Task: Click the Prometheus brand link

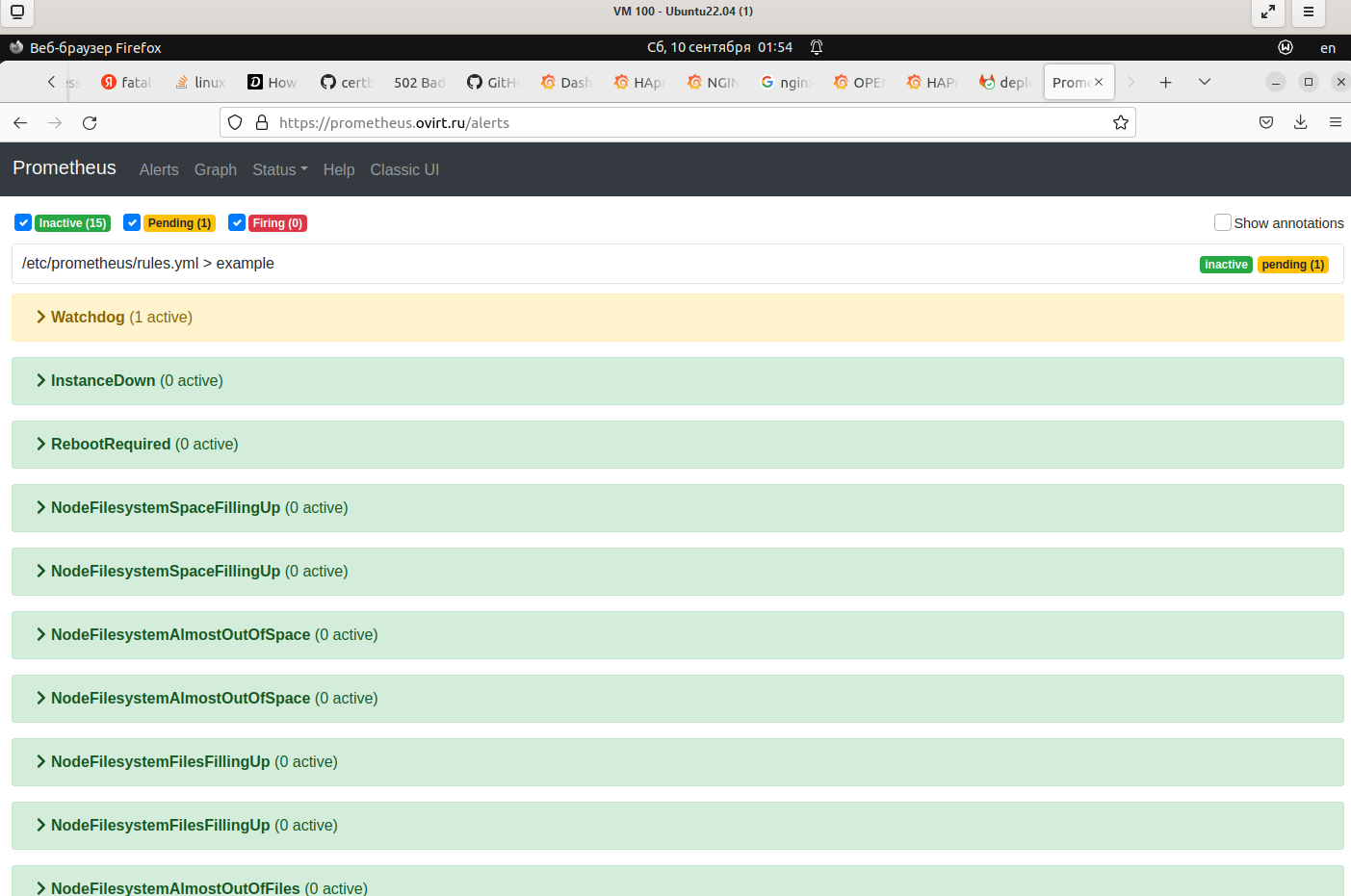Action: point(65,167)
